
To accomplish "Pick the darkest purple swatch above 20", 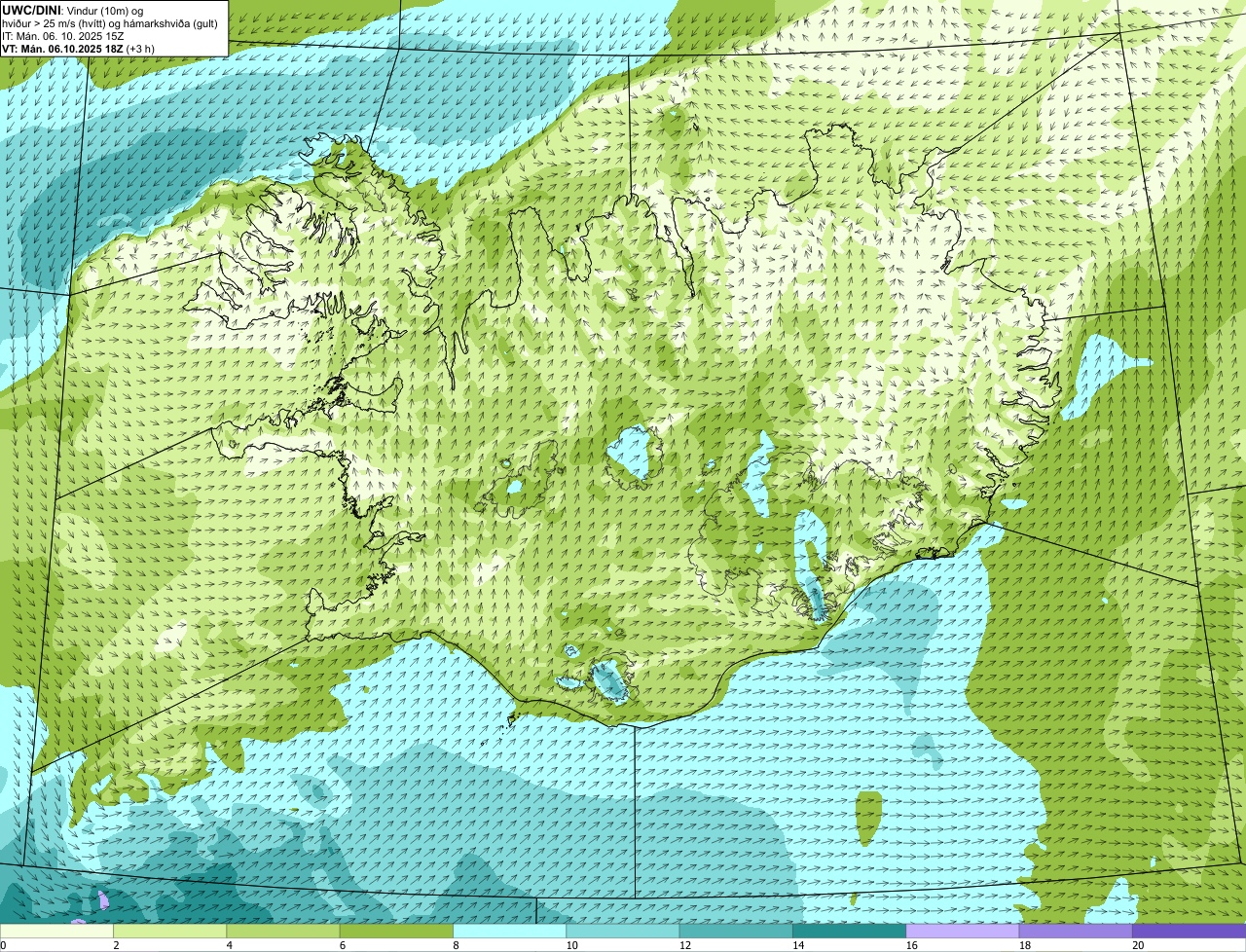I will pyautogui.click(x=1189, y=932).
